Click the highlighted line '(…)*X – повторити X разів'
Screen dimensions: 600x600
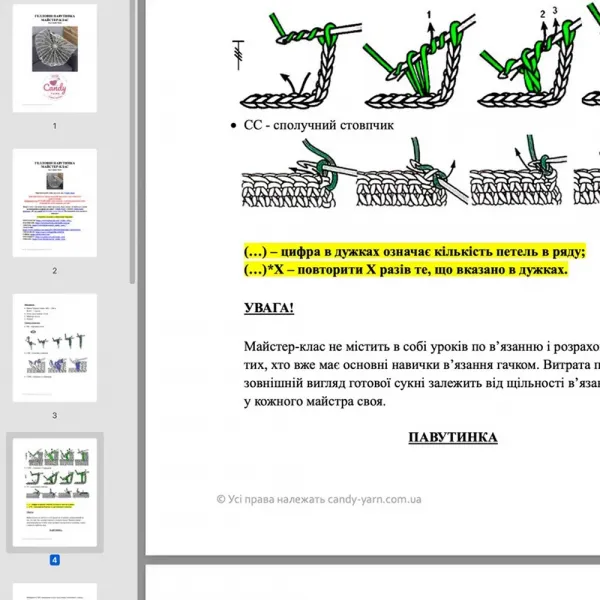pyautogui.click(x=406, y=270)
